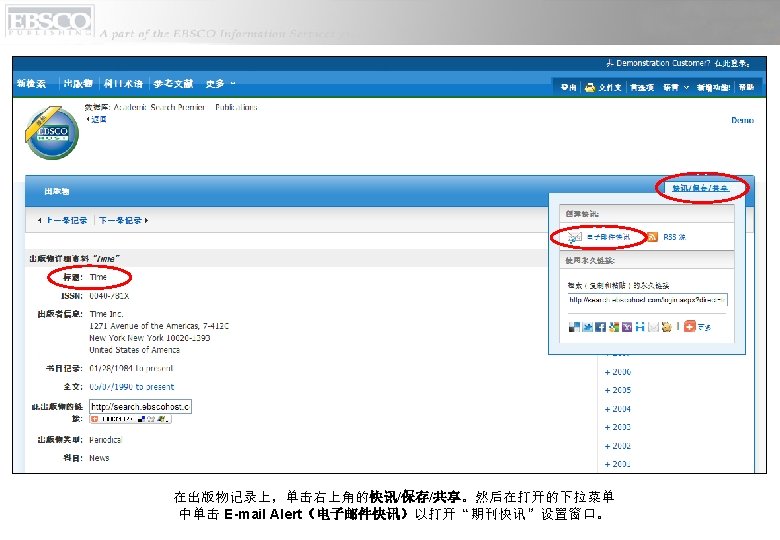Click 更多 beside the share icons

click(704, 327)
